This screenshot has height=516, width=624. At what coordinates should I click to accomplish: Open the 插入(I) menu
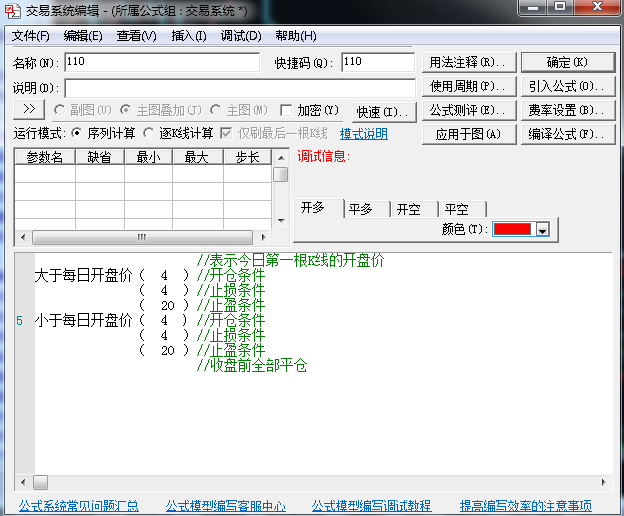[189, 36]
